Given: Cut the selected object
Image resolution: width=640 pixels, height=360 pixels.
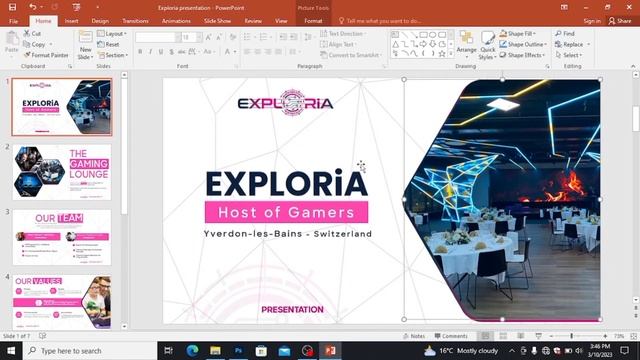Looking at the screenshot, I should tap(32, 33).
